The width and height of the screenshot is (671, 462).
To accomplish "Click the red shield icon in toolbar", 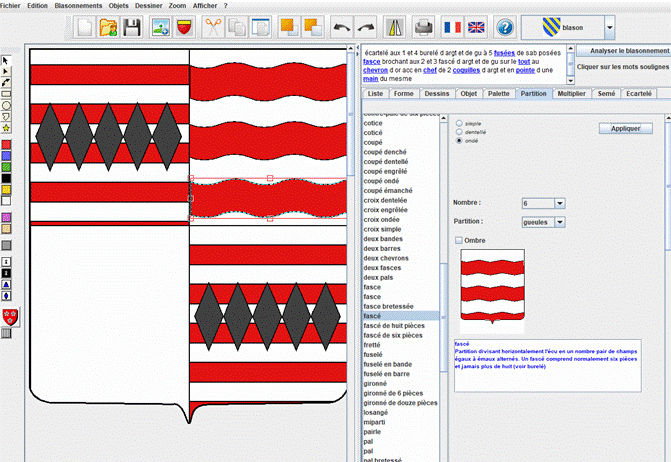I will (184, 28).
